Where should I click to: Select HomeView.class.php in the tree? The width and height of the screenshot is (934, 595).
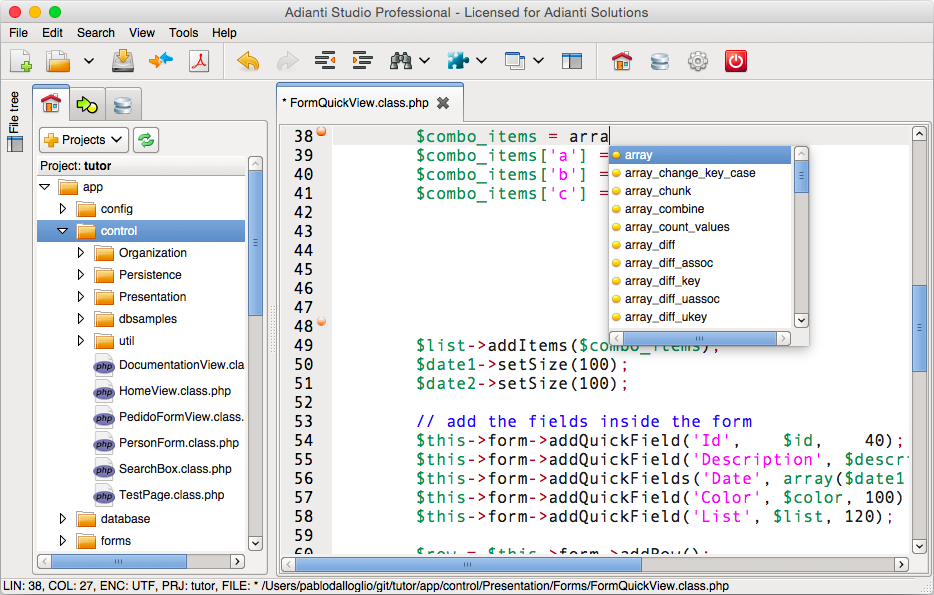[175, 391]
